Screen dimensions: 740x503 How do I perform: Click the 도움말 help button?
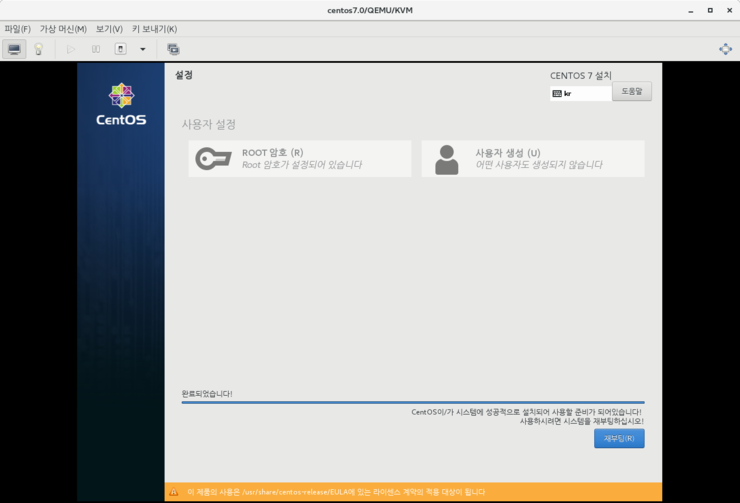[632, 91]
